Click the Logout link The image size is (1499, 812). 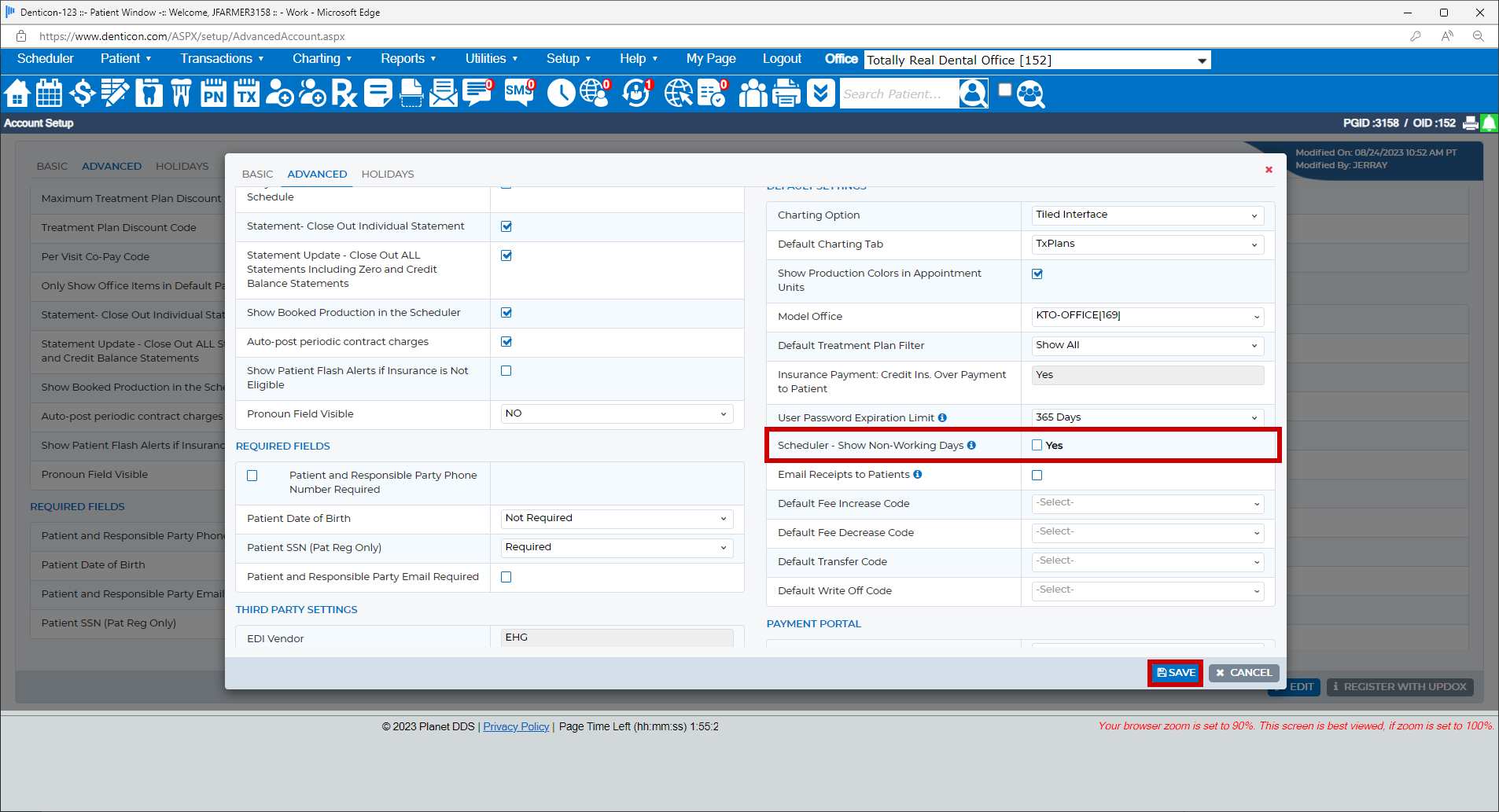click(x=782, y=59)
